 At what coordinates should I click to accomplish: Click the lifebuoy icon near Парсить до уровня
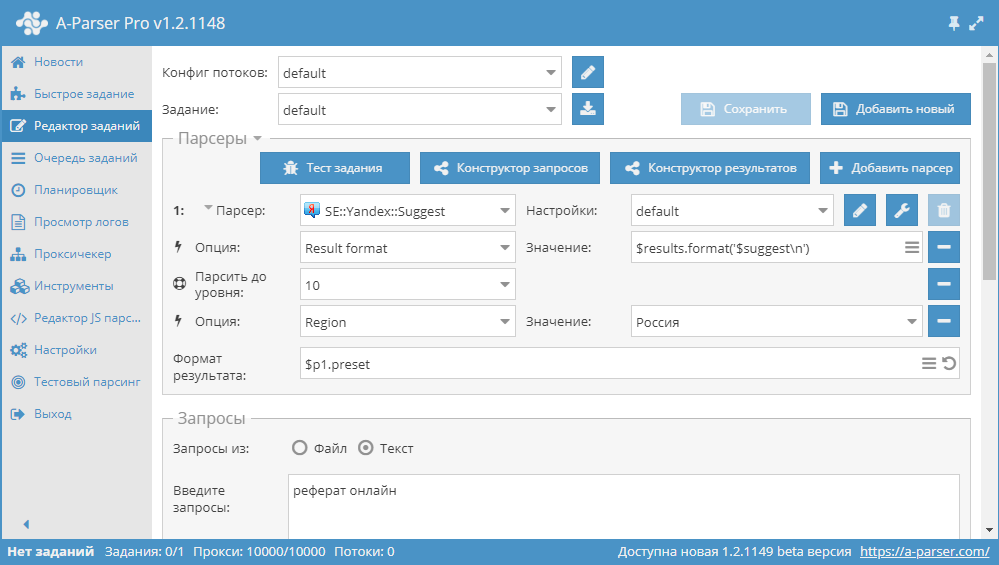(180, 283)
